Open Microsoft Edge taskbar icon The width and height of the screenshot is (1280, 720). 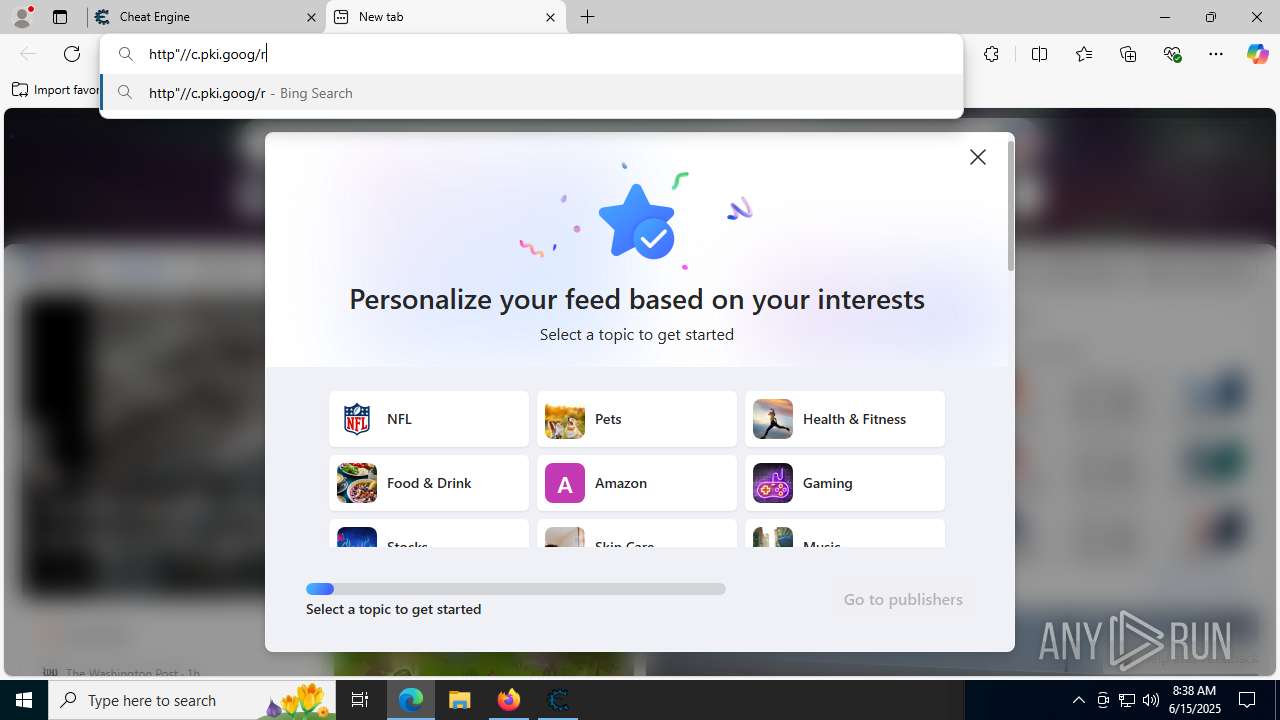[x=411, y=700]
